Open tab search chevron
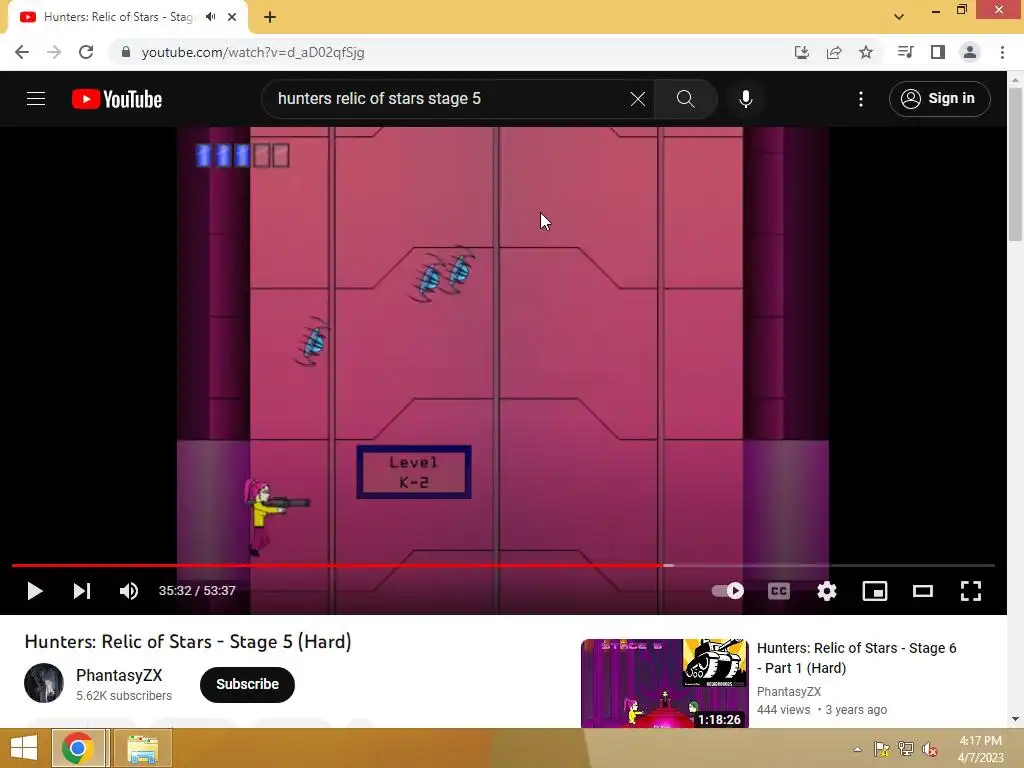This screenshot has width=1024, height=768. [x=899, y=17]
